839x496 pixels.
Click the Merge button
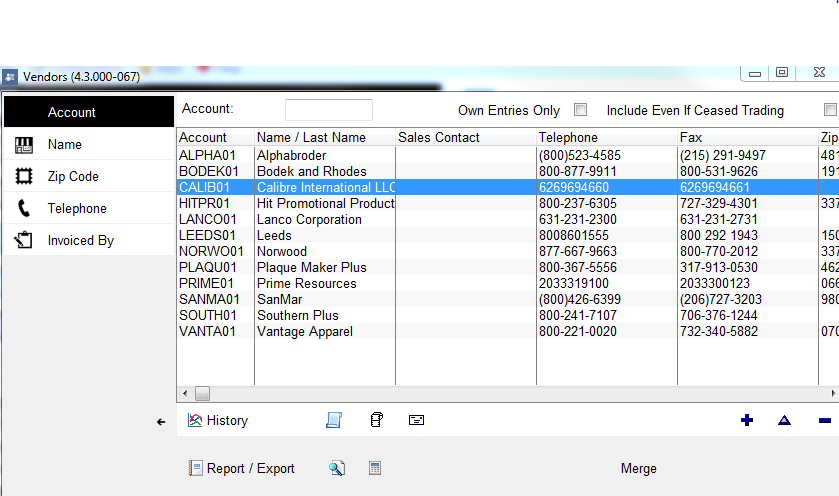[x=638, y=468]
